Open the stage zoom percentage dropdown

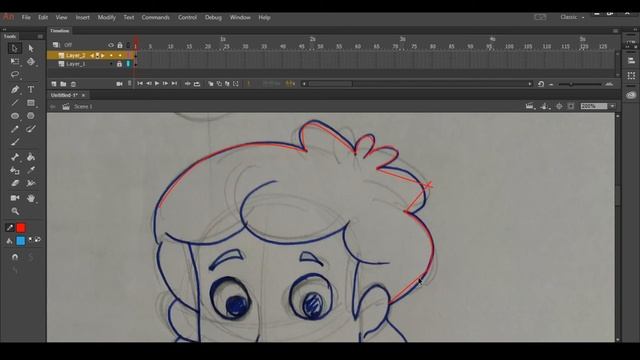point(612,106)
